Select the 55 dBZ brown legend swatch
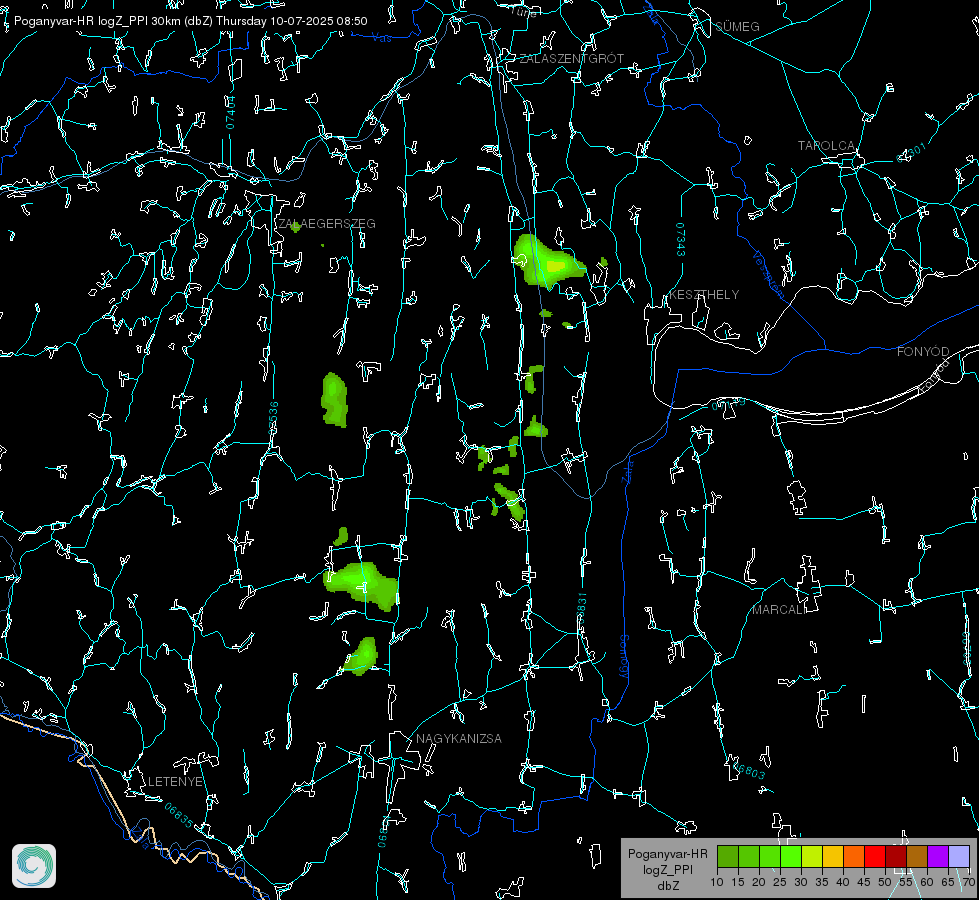Viewport: 979px width, 900px height. pos(917,856)
